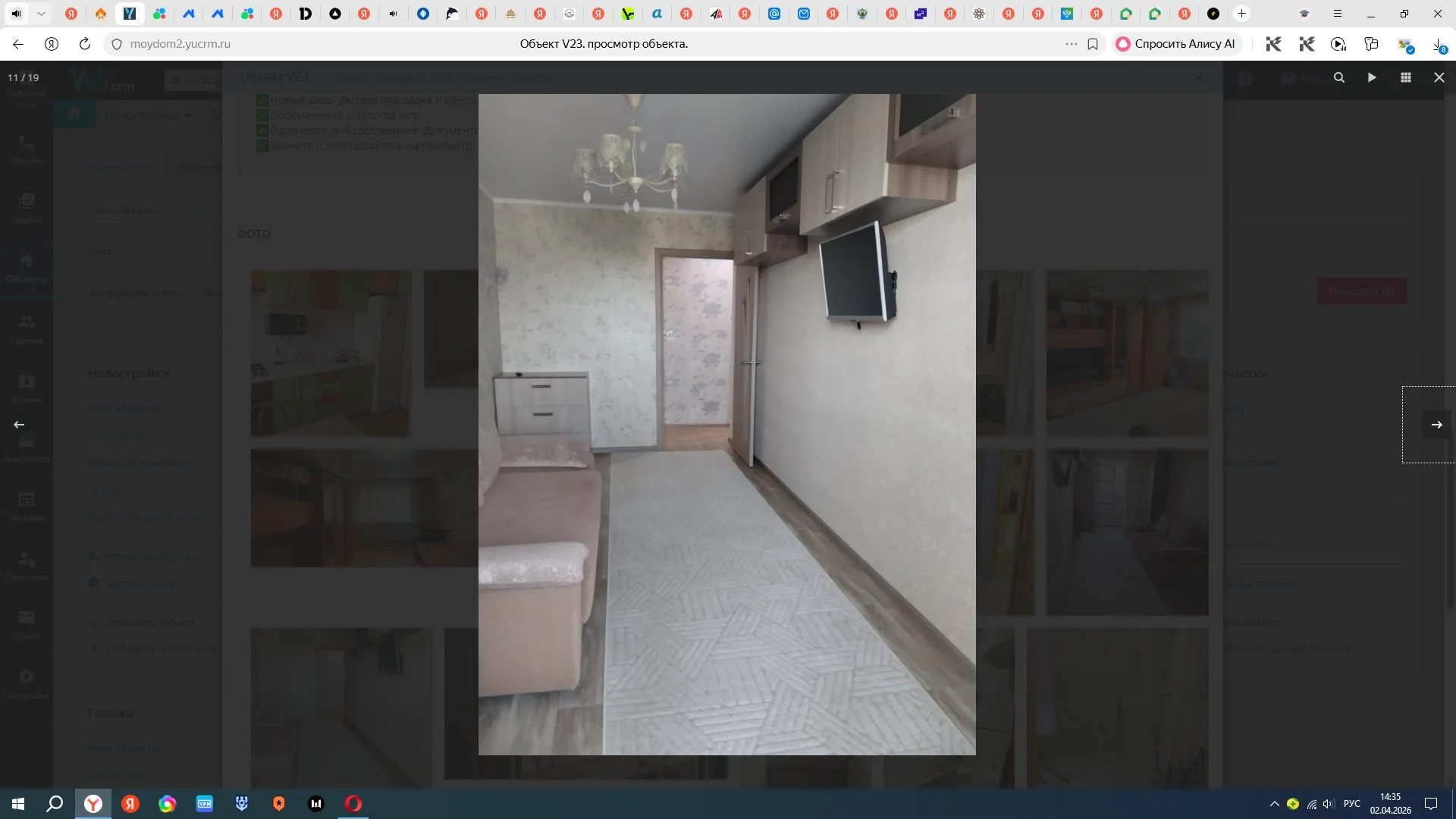This screenshot has height=819, width=1456.
Task: Switch to the blue @ mail favicon tab
Action: [774, 14]
